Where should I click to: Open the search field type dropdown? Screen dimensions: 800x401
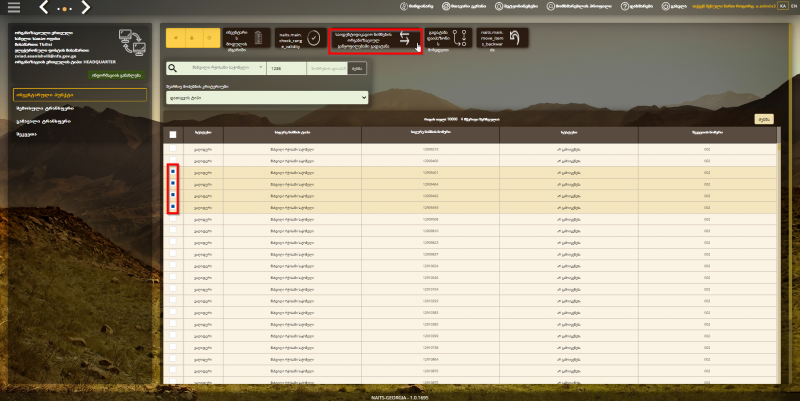tap(222, 68)
